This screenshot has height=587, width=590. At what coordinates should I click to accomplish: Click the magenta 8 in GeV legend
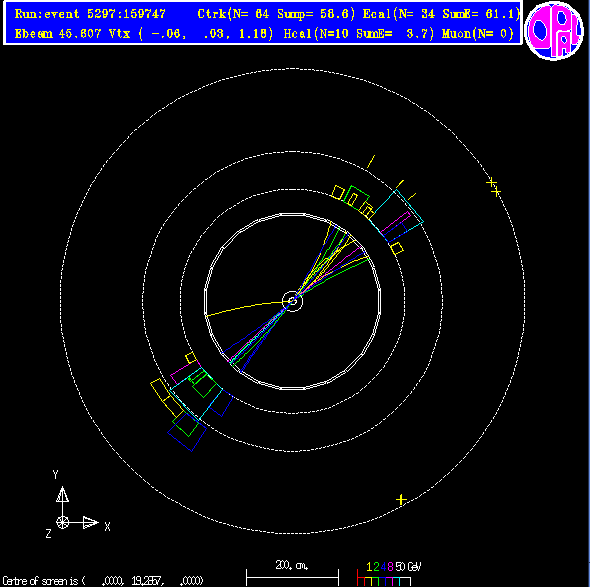coord(390,567)
